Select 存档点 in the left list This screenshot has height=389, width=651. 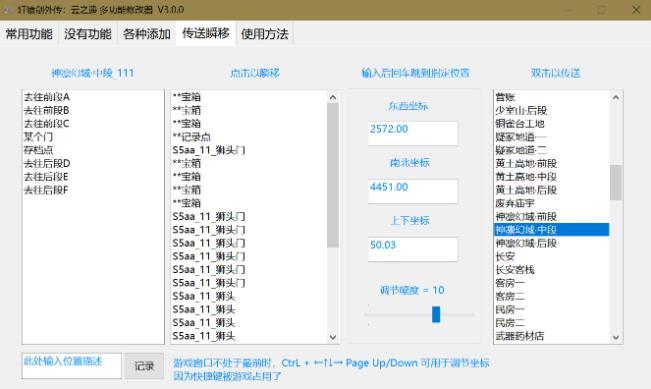click(93, 150)
